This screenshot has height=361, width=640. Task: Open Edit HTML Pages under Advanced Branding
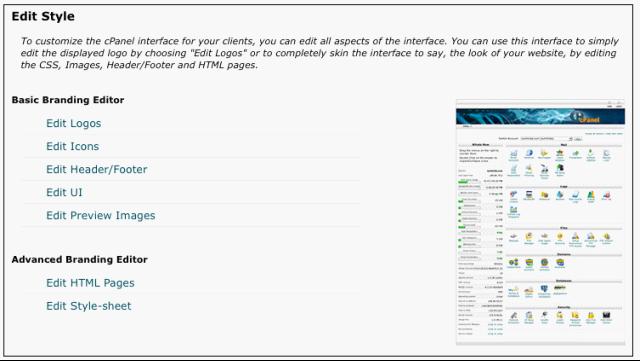(90, 283)
